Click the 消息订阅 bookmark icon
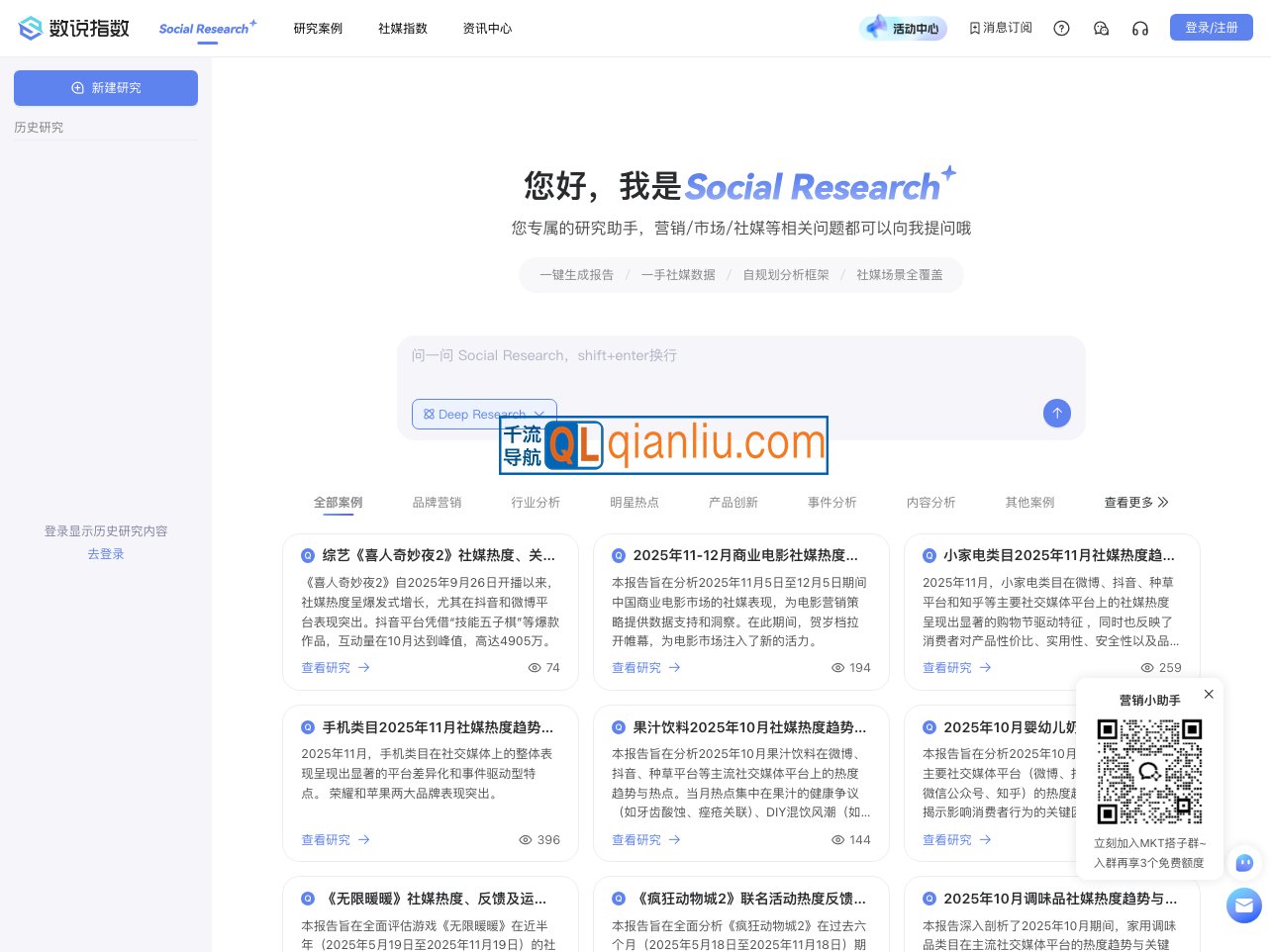The image size is (1271, 952). tap(975, 28)
